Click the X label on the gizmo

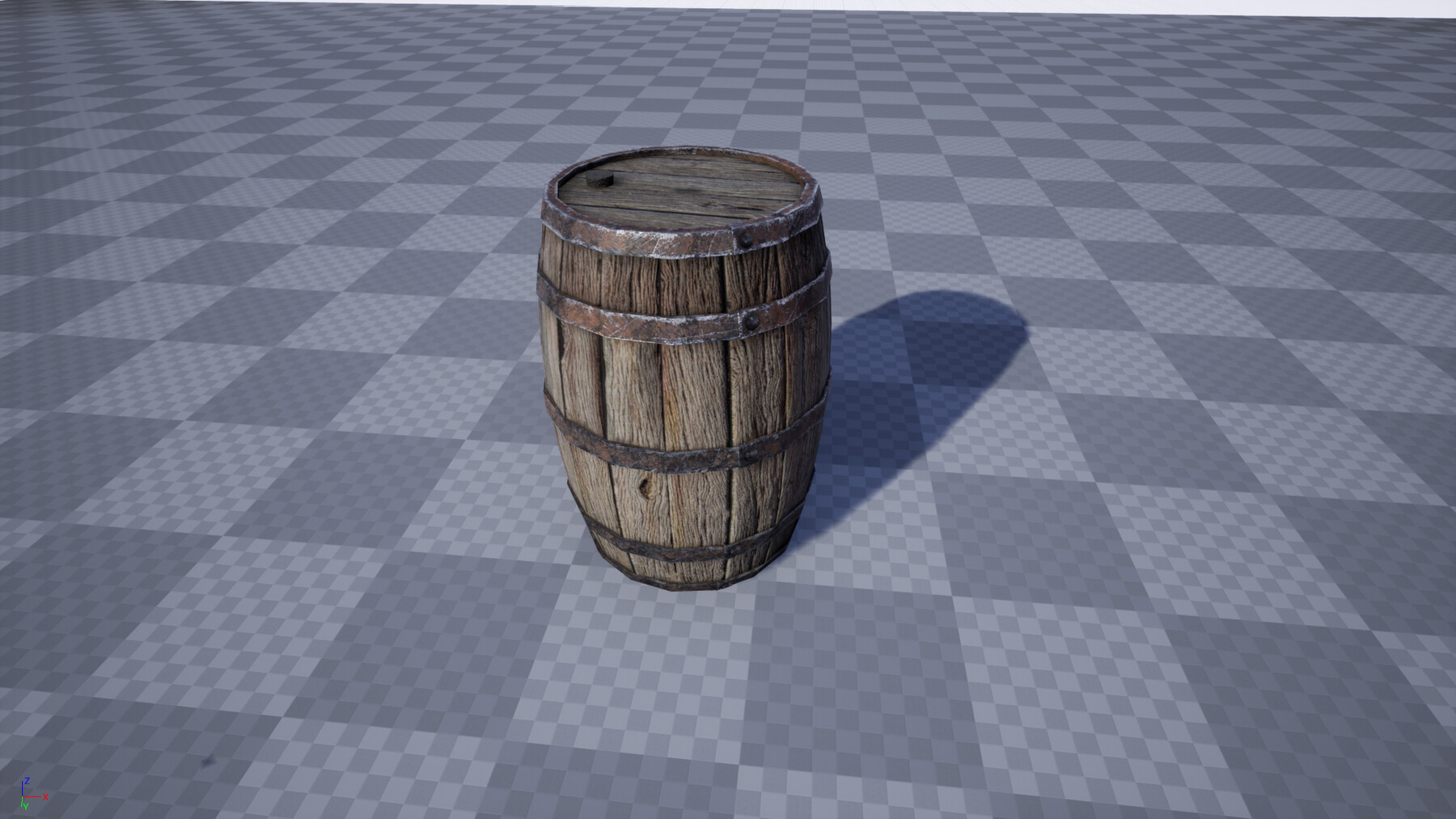coord(45,796)
